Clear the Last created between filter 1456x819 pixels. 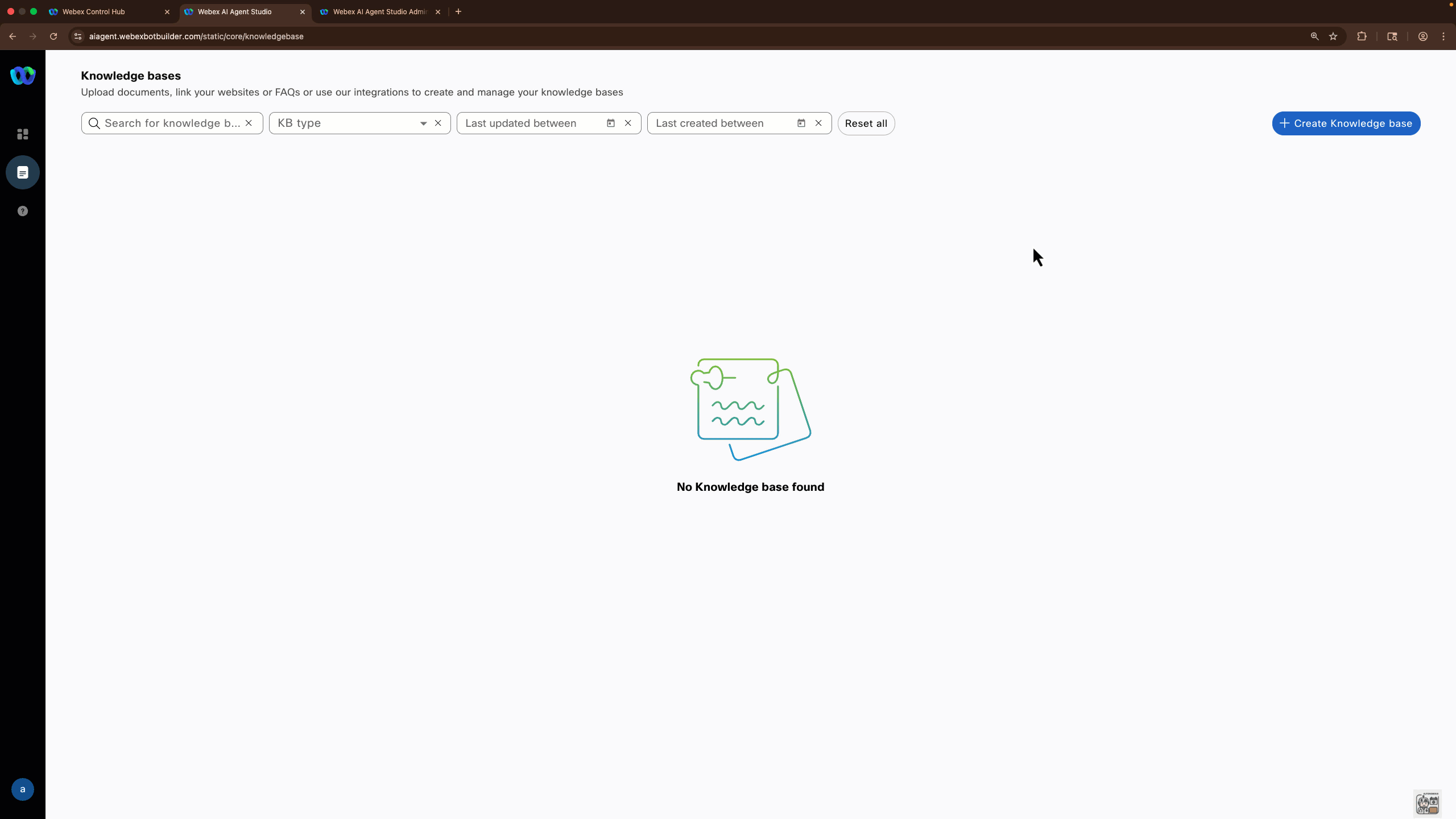pos(818,123)
